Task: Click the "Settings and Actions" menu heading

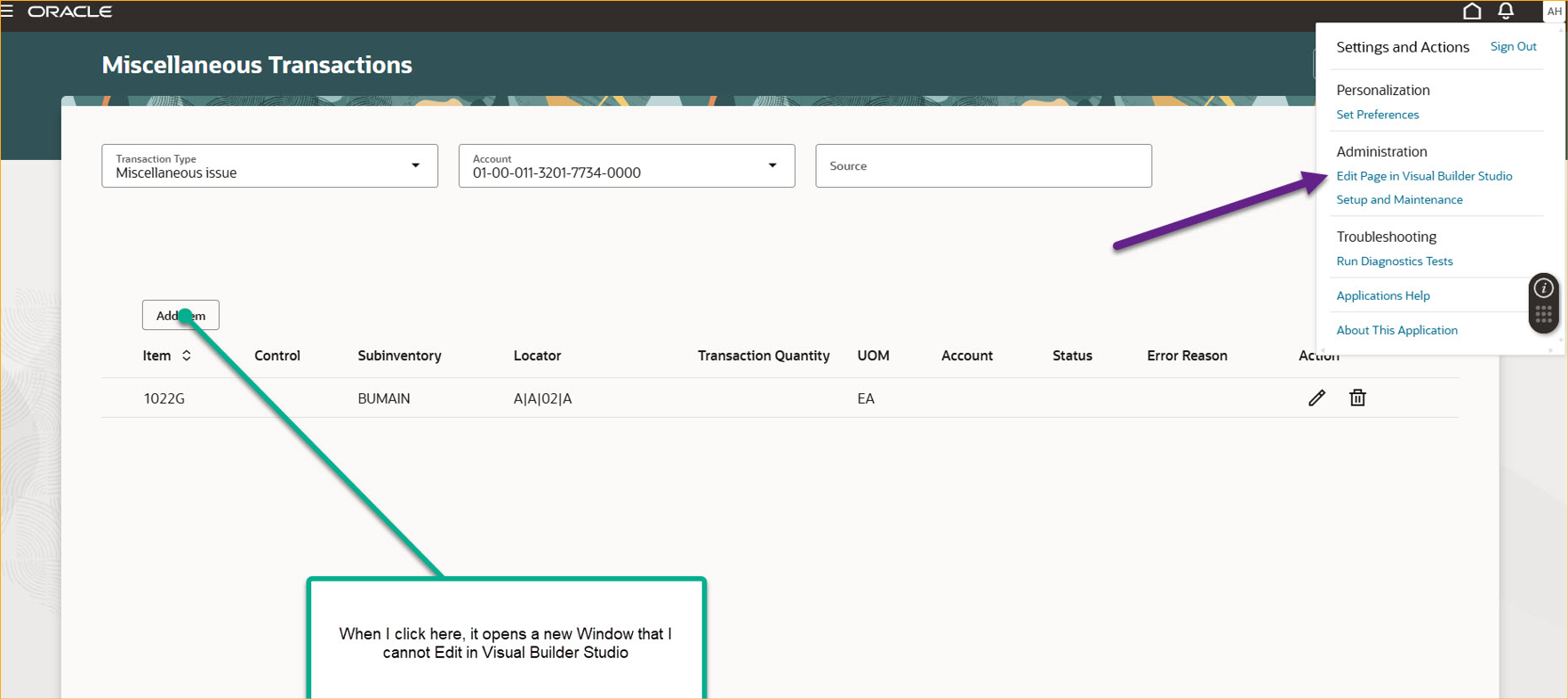Action: (1403, 47)
